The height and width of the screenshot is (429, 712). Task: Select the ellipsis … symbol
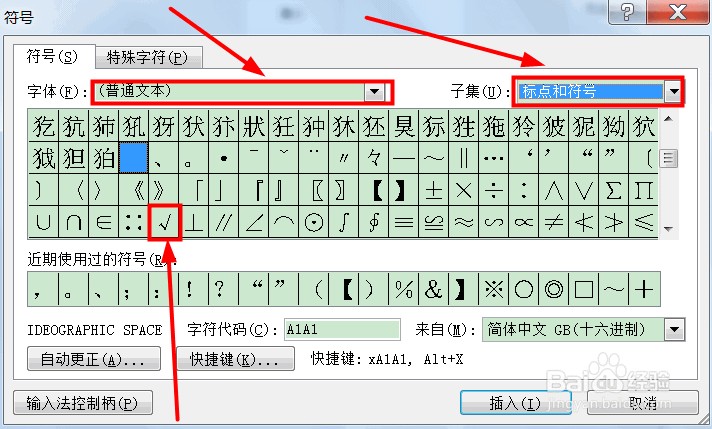click(x=494, y=158)
